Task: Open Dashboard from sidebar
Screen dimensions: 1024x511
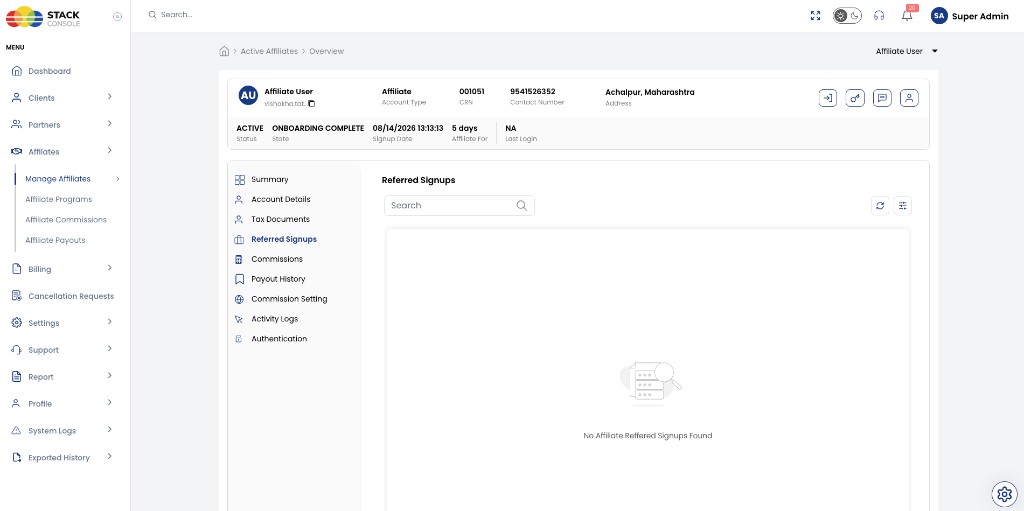Action: [50, 71]
